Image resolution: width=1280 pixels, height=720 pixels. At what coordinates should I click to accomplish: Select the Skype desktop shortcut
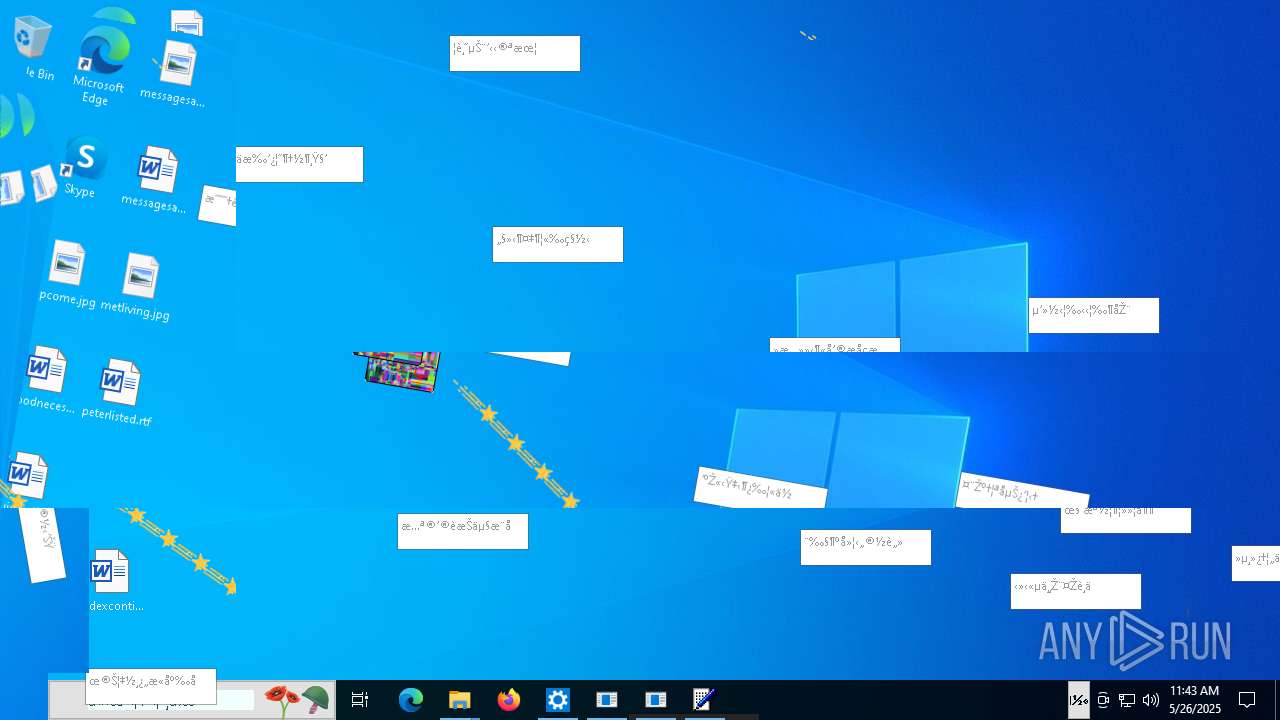coord(82,167)
